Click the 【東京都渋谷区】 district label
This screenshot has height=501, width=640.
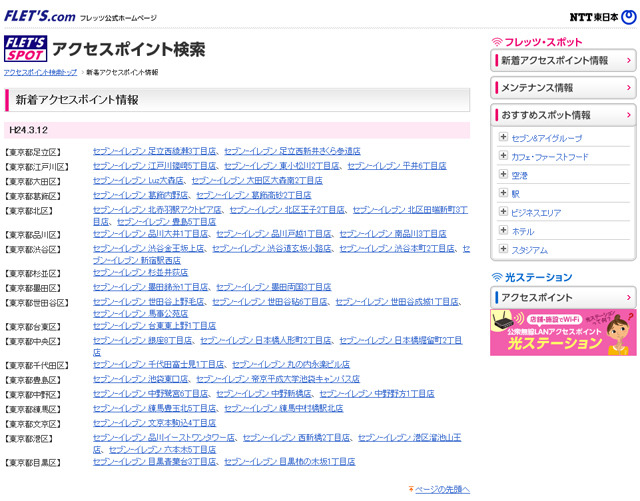point(33,249)
